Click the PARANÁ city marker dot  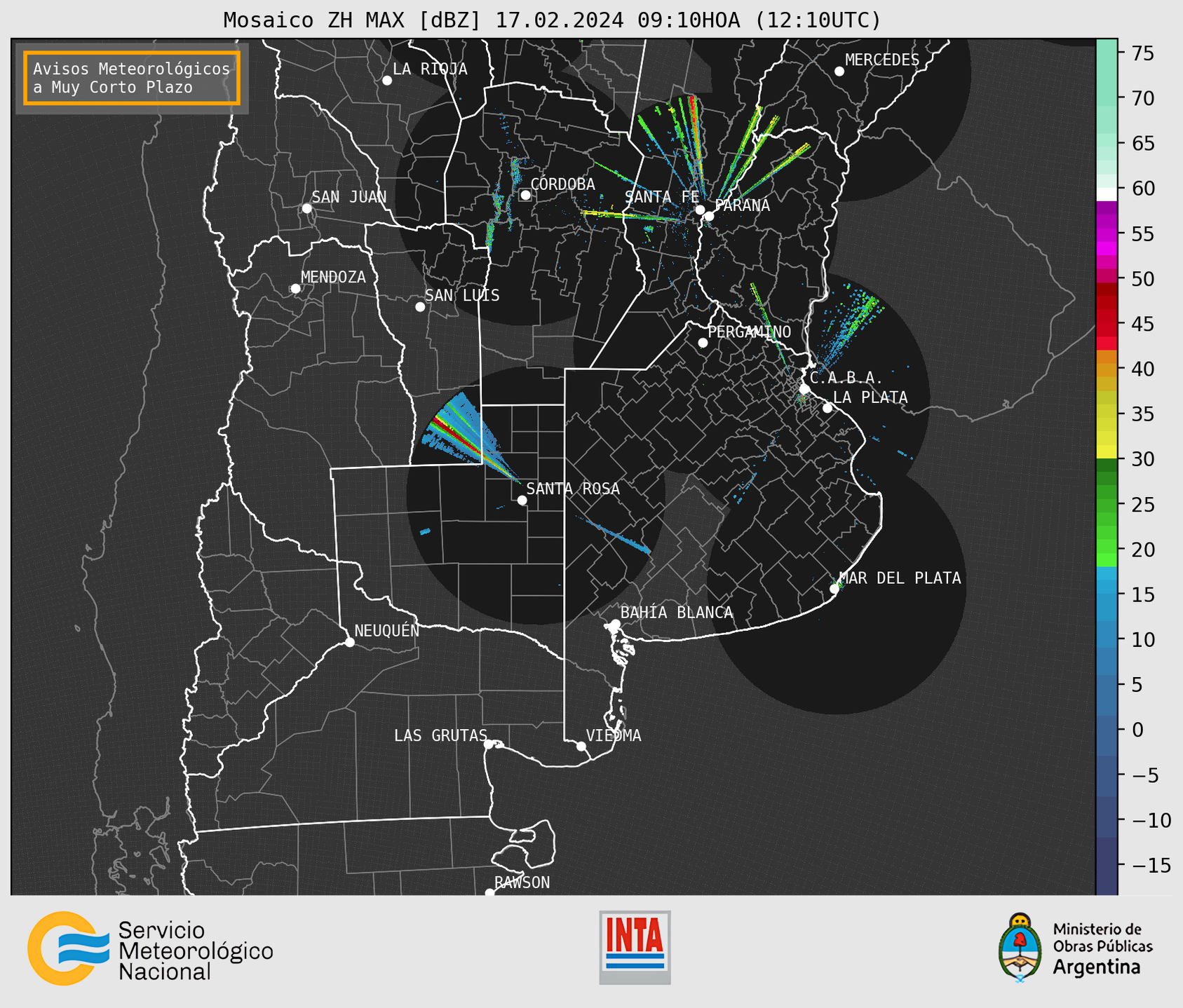(x=709, y=216)
